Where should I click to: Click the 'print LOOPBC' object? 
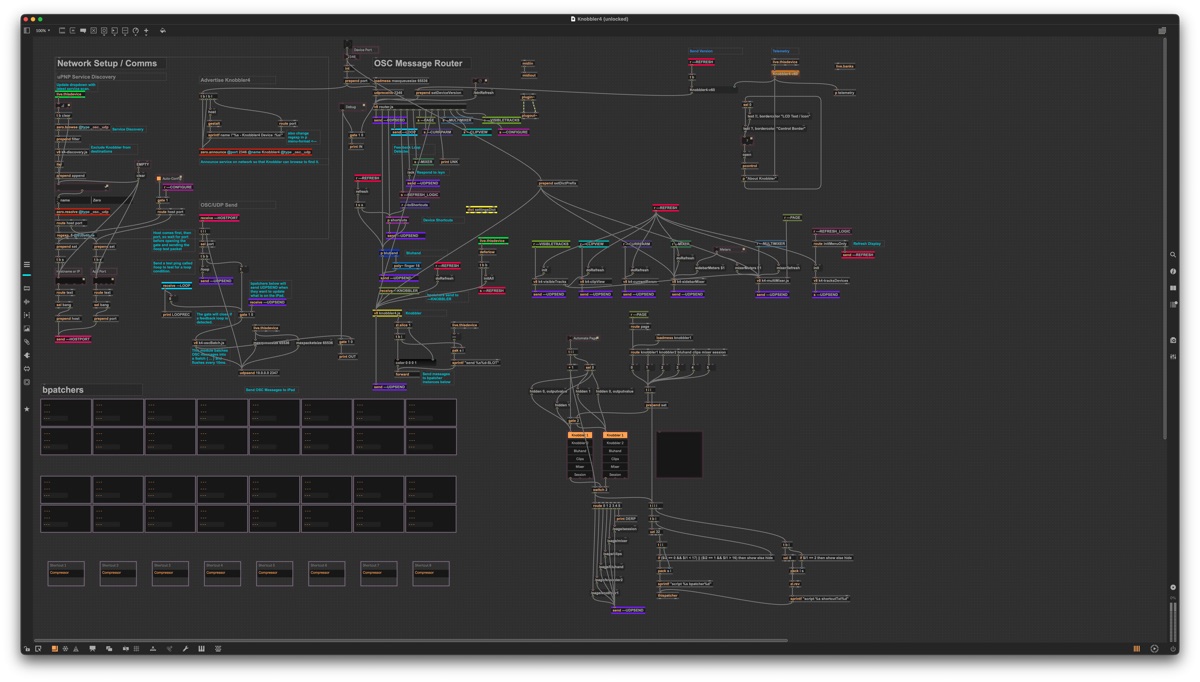click(177, 315)
